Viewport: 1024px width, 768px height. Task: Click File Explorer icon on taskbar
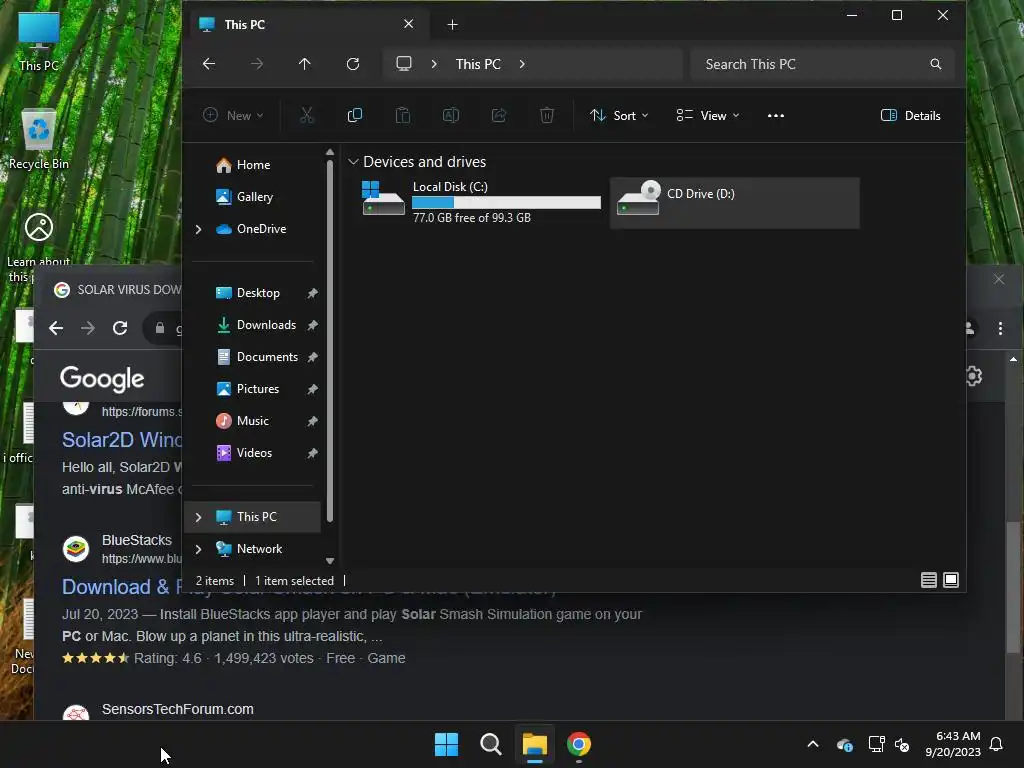(534, 744)
